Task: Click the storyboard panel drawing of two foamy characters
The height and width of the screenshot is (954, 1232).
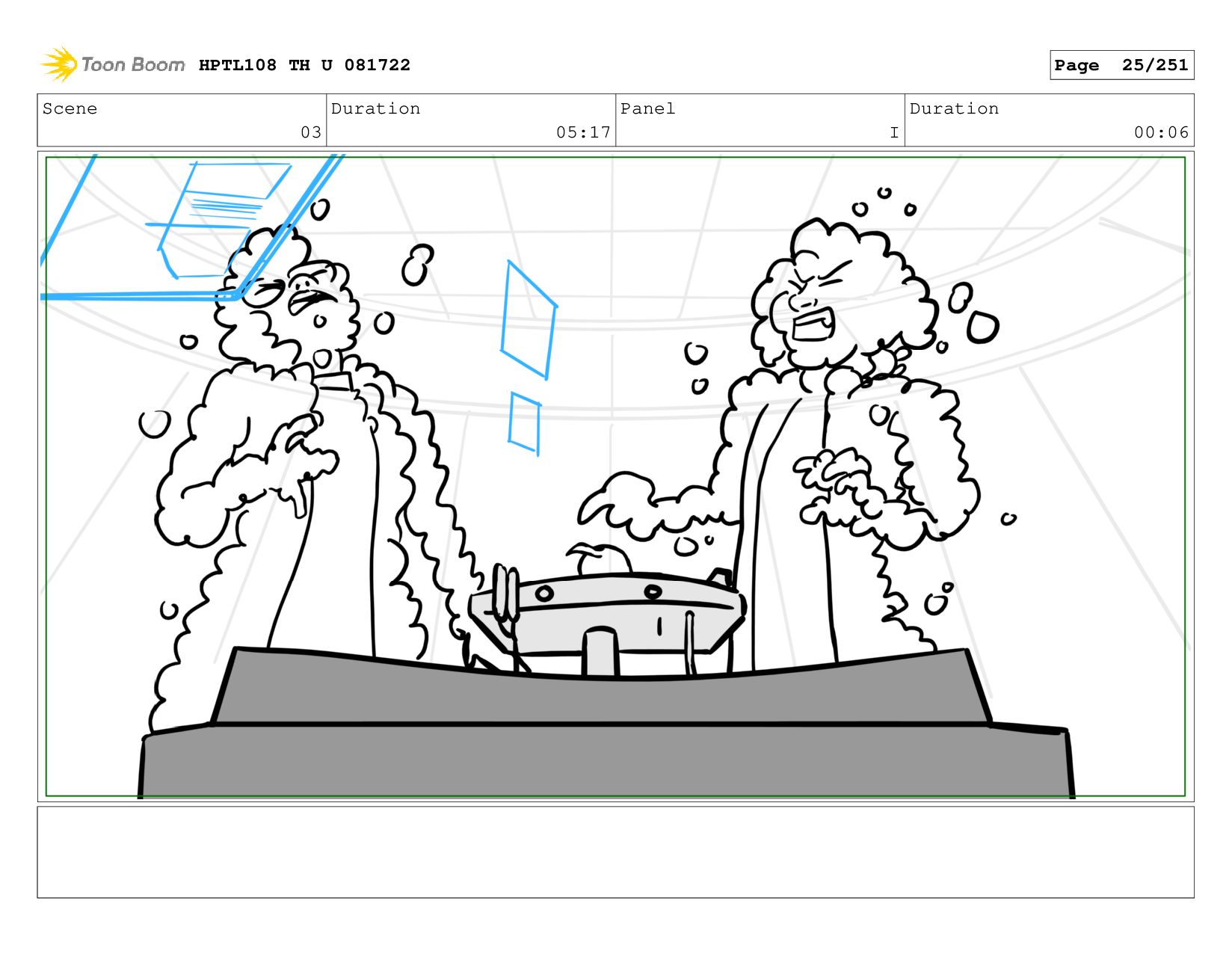Action: [615, 476]
